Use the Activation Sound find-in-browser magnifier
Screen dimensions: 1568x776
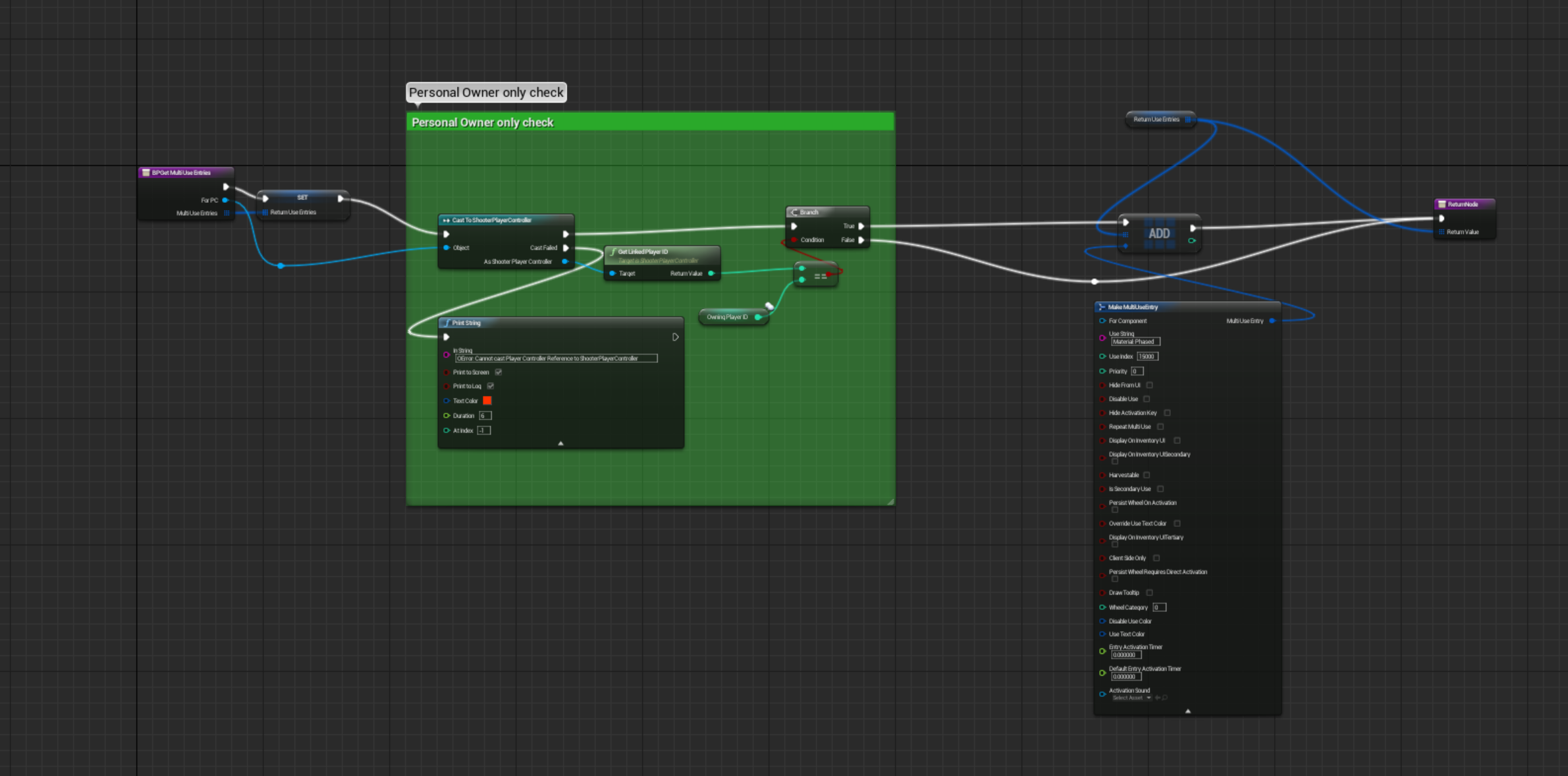click(1165, 698)
